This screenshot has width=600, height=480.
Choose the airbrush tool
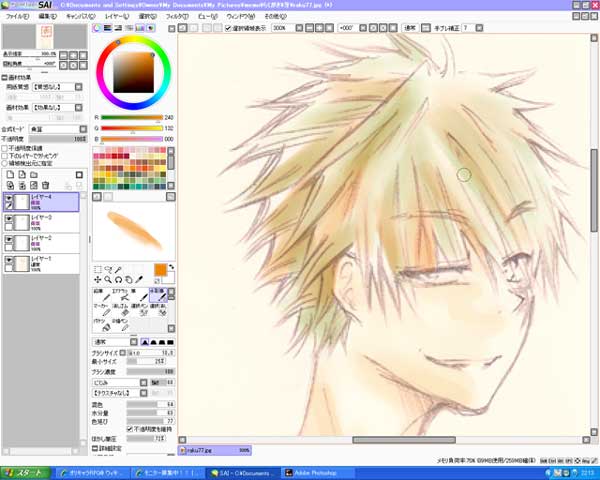[x=121, y=295]
